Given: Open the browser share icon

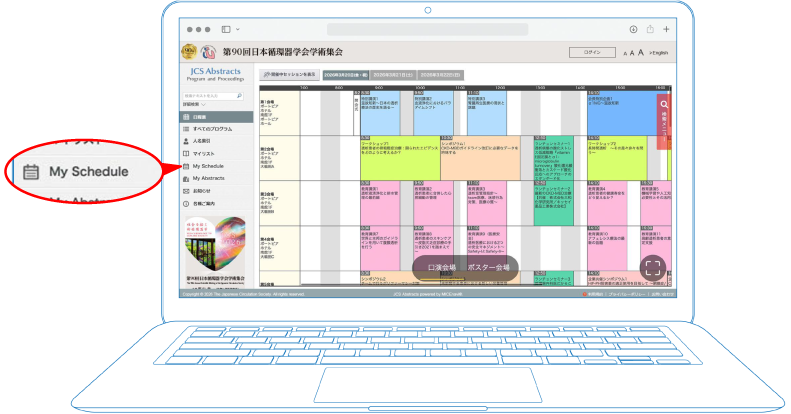Looking at the screenshot, I should (x=652, y=29).
